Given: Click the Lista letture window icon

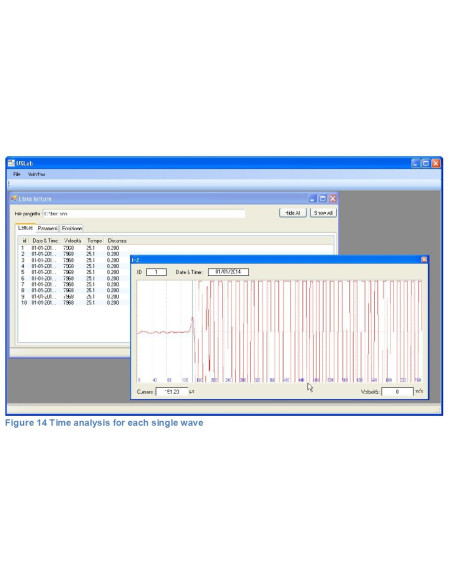Looking at the screenshot, I should [x=14, y=199].
